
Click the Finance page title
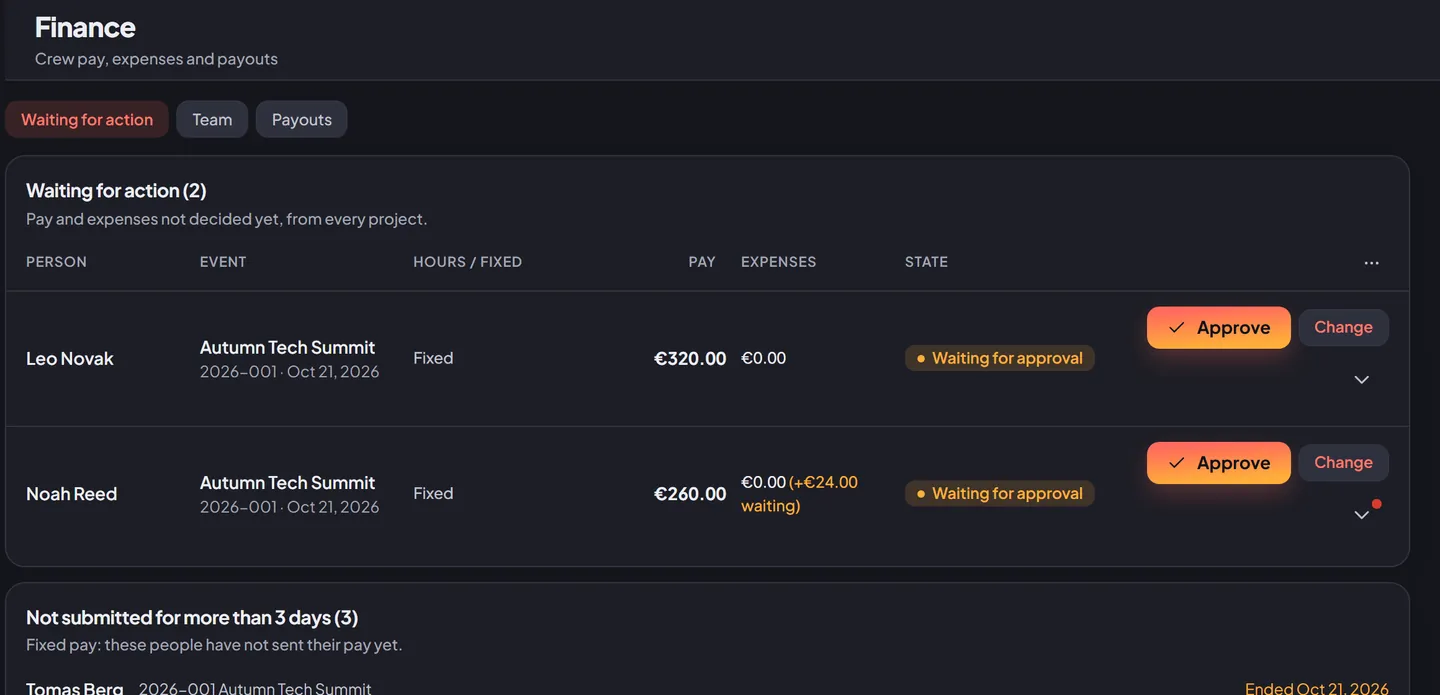click(x=85, y=27)
